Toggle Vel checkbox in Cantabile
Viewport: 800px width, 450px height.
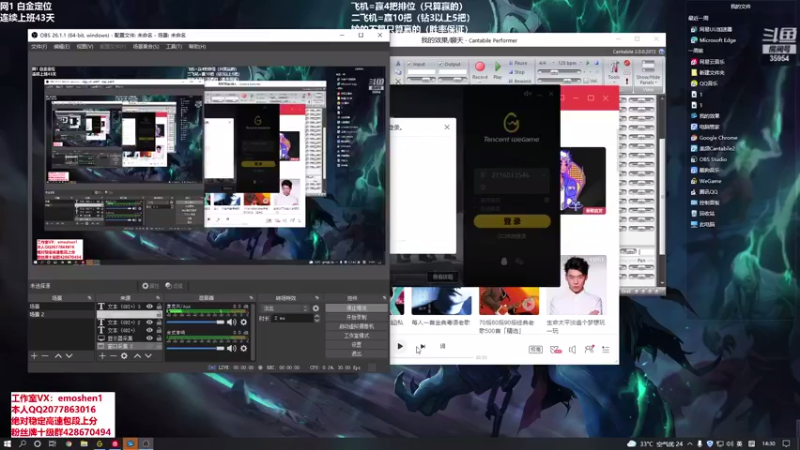[x=586, y=81]
